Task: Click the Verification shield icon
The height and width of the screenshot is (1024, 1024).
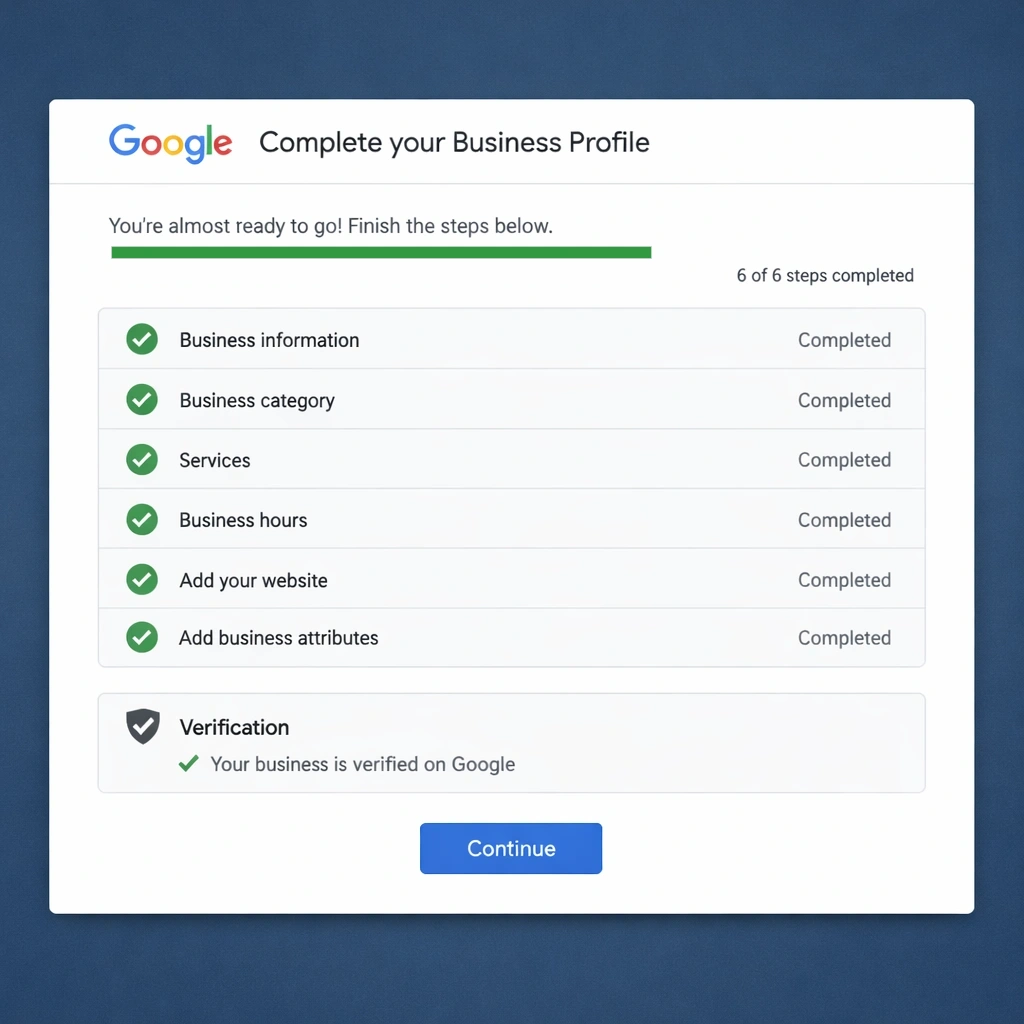Action: coord(142,727)
